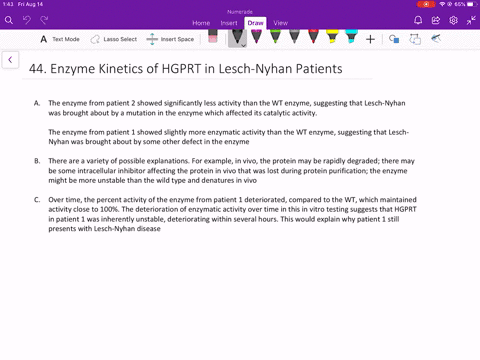Select the yellow highlighter

(332, 36)
